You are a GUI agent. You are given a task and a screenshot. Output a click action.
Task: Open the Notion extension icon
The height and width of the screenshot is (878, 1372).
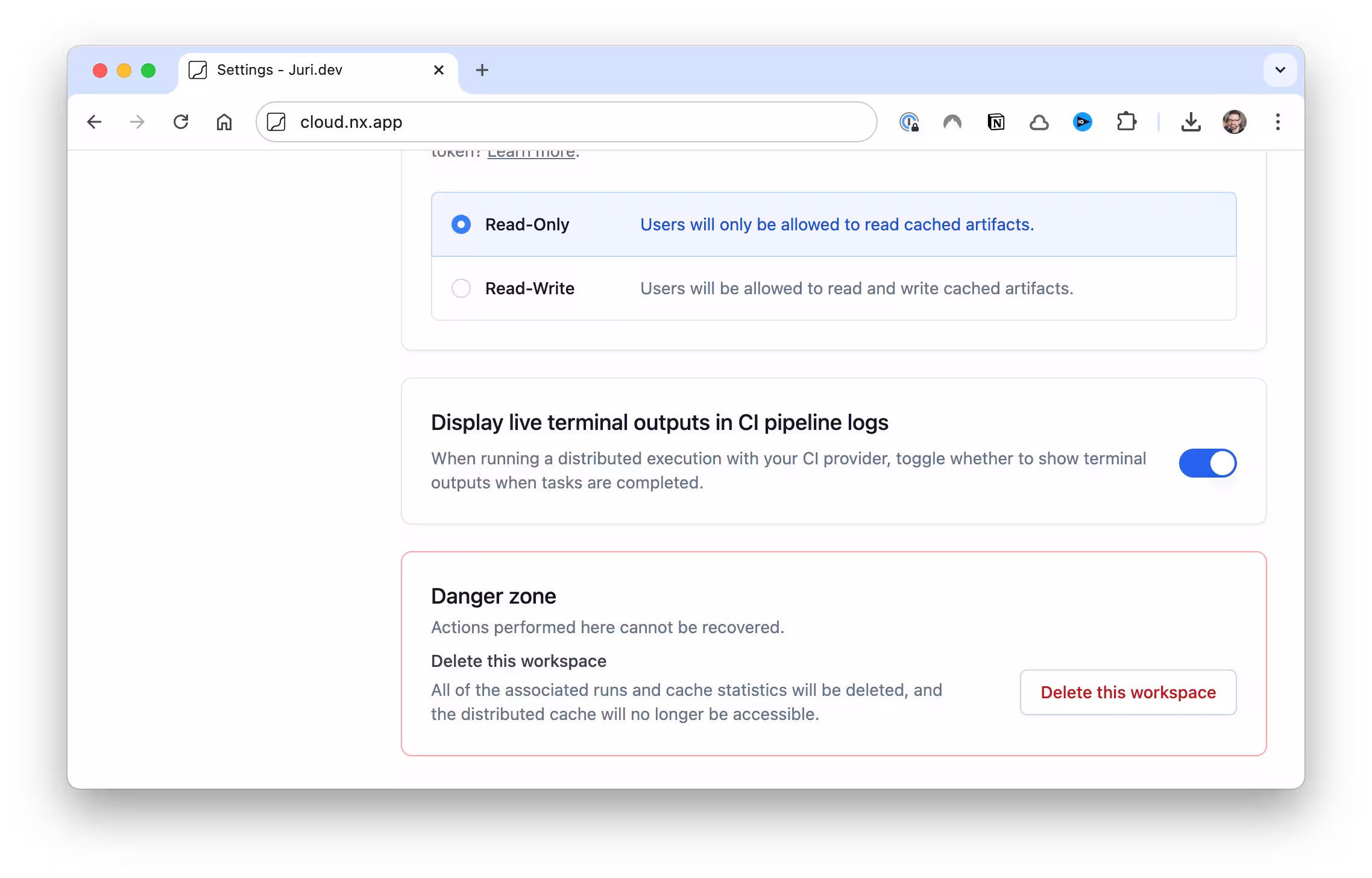point(996,122)
